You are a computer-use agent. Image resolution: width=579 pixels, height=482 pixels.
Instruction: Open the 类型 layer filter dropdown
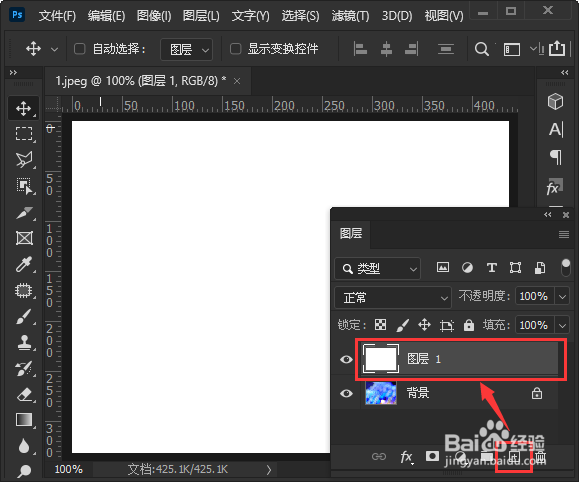(377, 269)
